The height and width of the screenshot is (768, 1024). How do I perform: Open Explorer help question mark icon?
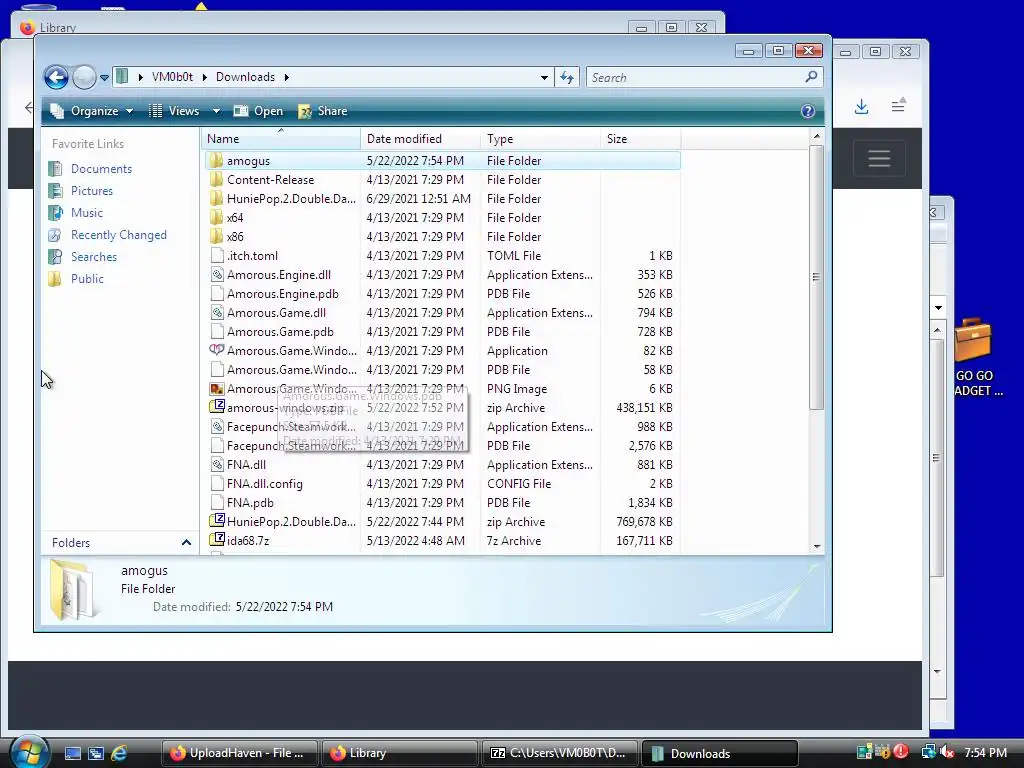808,111
